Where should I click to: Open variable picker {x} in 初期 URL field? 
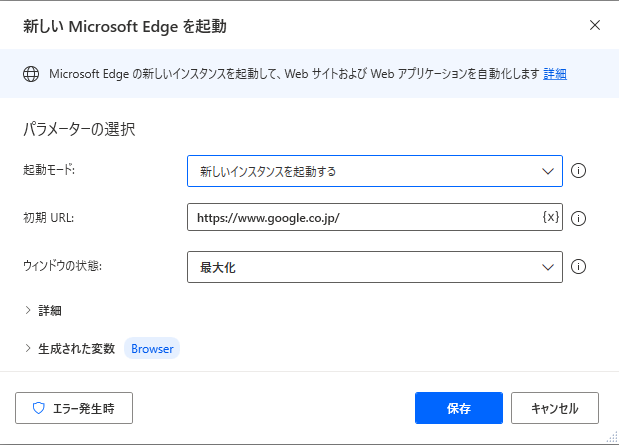click(x=551, y=217)
